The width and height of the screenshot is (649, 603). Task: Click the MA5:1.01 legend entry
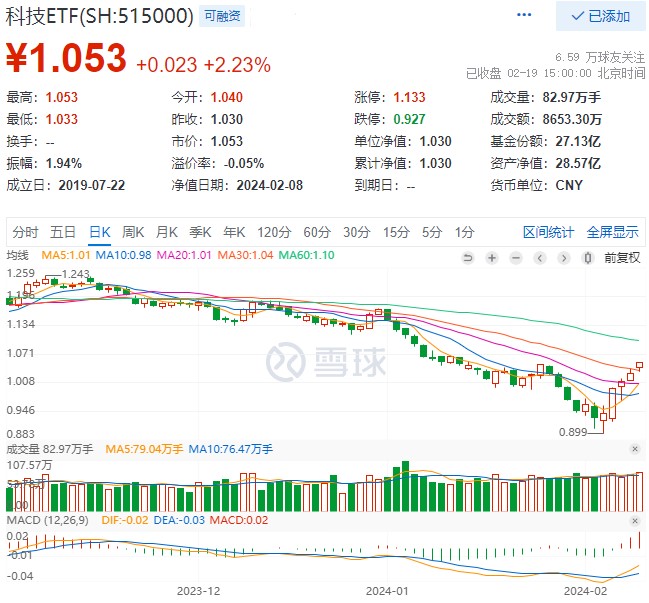[66, 255]
